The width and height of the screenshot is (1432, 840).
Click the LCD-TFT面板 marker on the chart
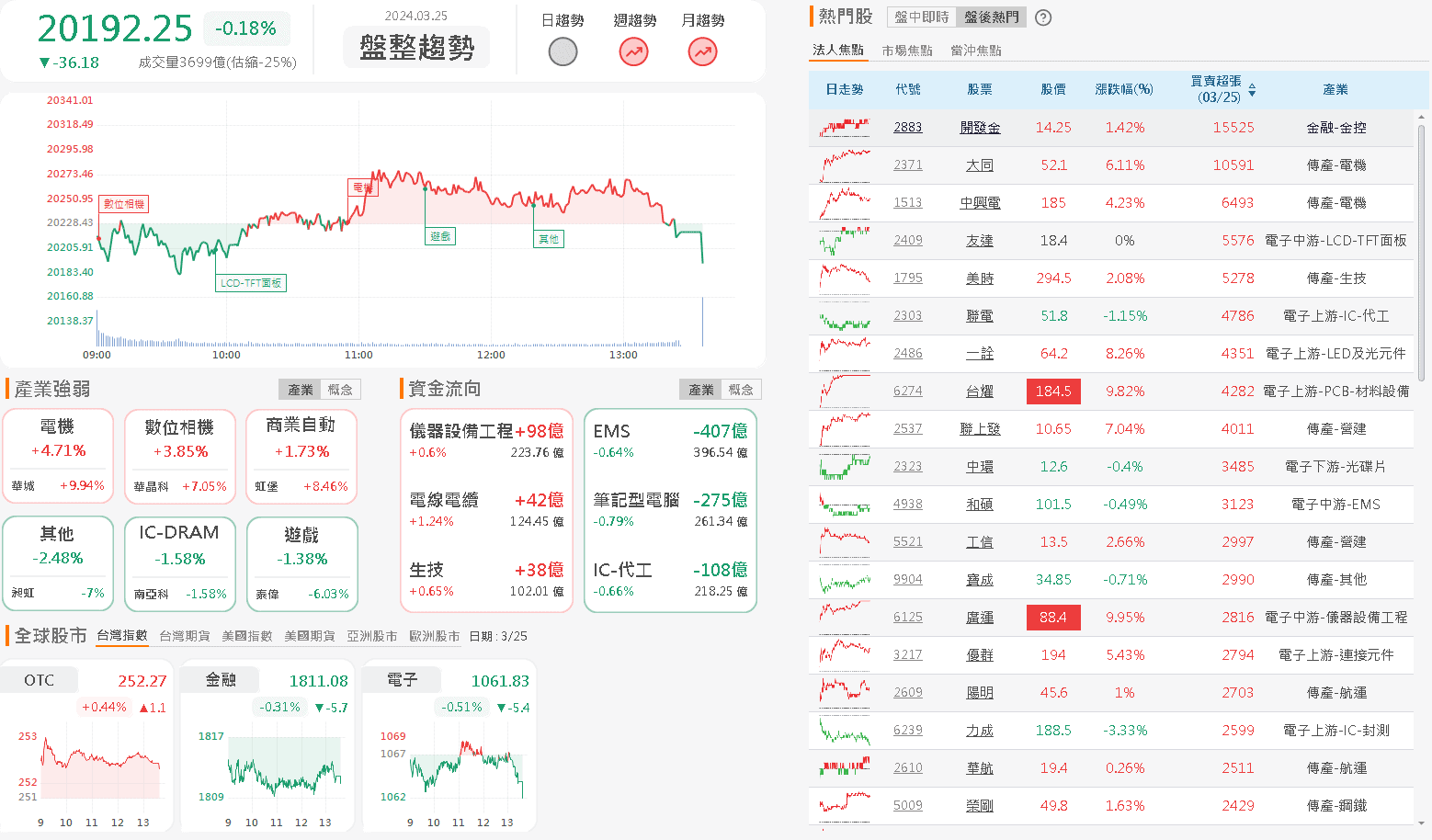[251, 283]
